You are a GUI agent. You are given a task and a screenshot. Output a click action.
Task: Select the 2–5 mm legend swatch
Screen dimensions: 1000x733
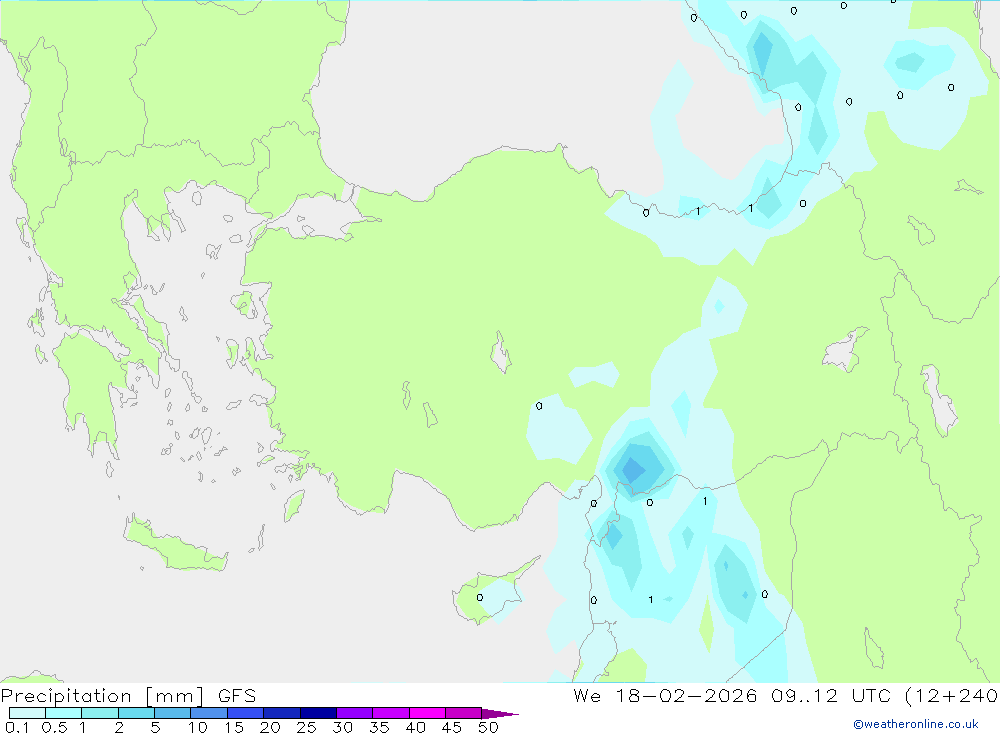point(136,713)
